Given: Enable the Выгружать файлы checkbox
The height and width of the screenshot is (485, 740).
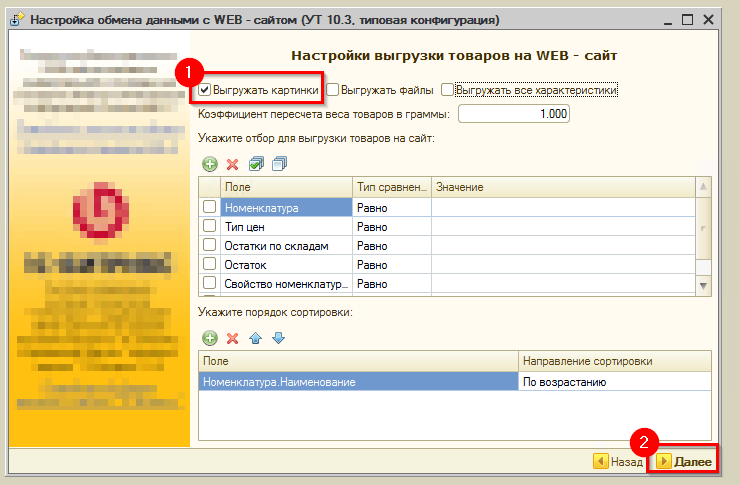Looking at the screenshot, I should point(333,91).
